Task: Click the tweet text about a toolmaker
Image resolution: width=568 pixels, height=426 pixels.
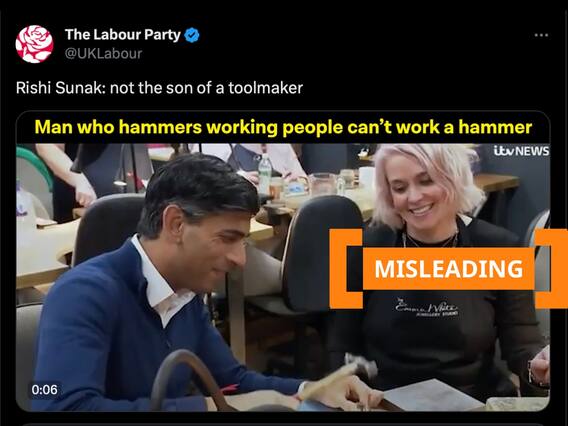Action: [159, 88]
